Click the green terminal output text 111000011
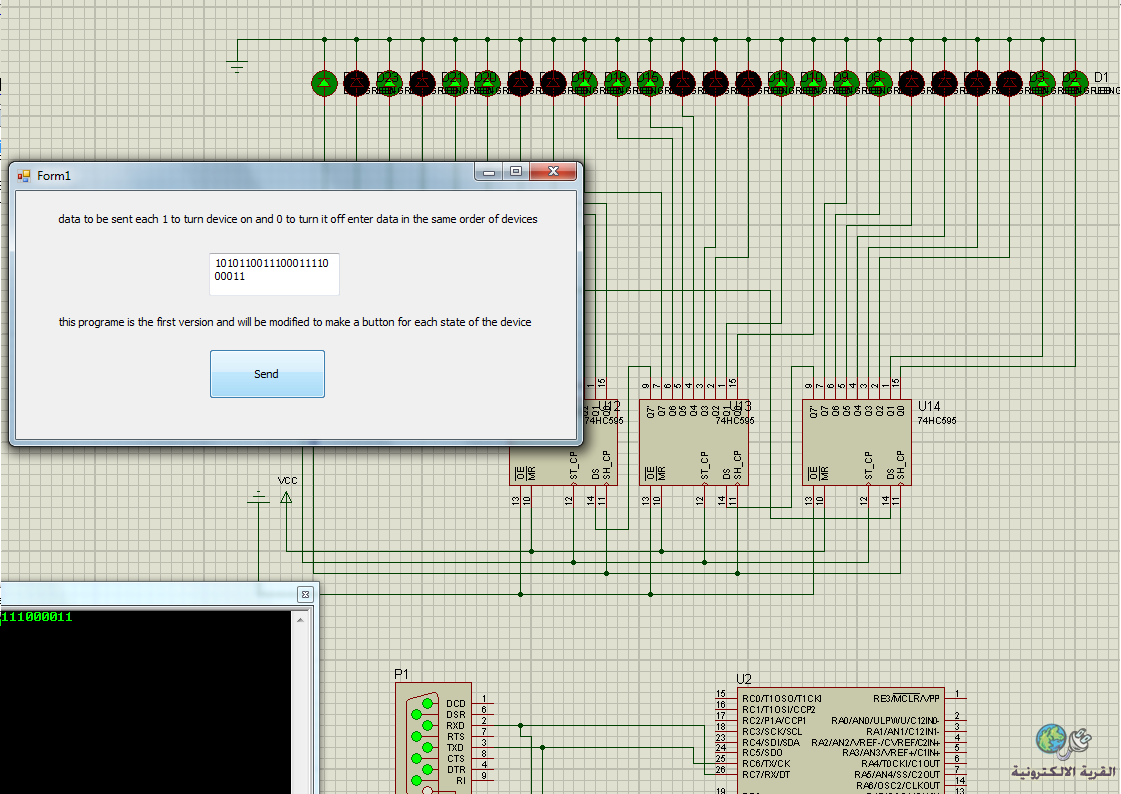This screenshot has height=794, width=1121. pyautogui.click(x=36, y=617)
